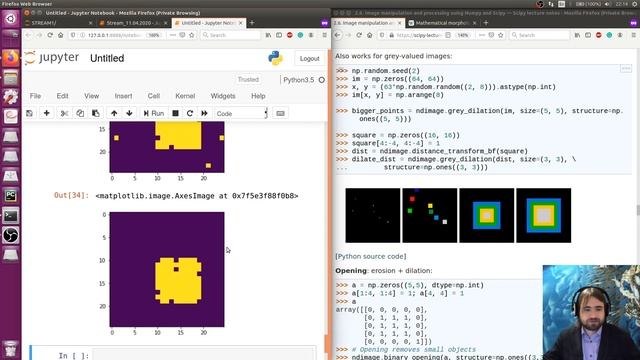
Task: Interrupt the kernel with stop icon
Action: [175, 113]
